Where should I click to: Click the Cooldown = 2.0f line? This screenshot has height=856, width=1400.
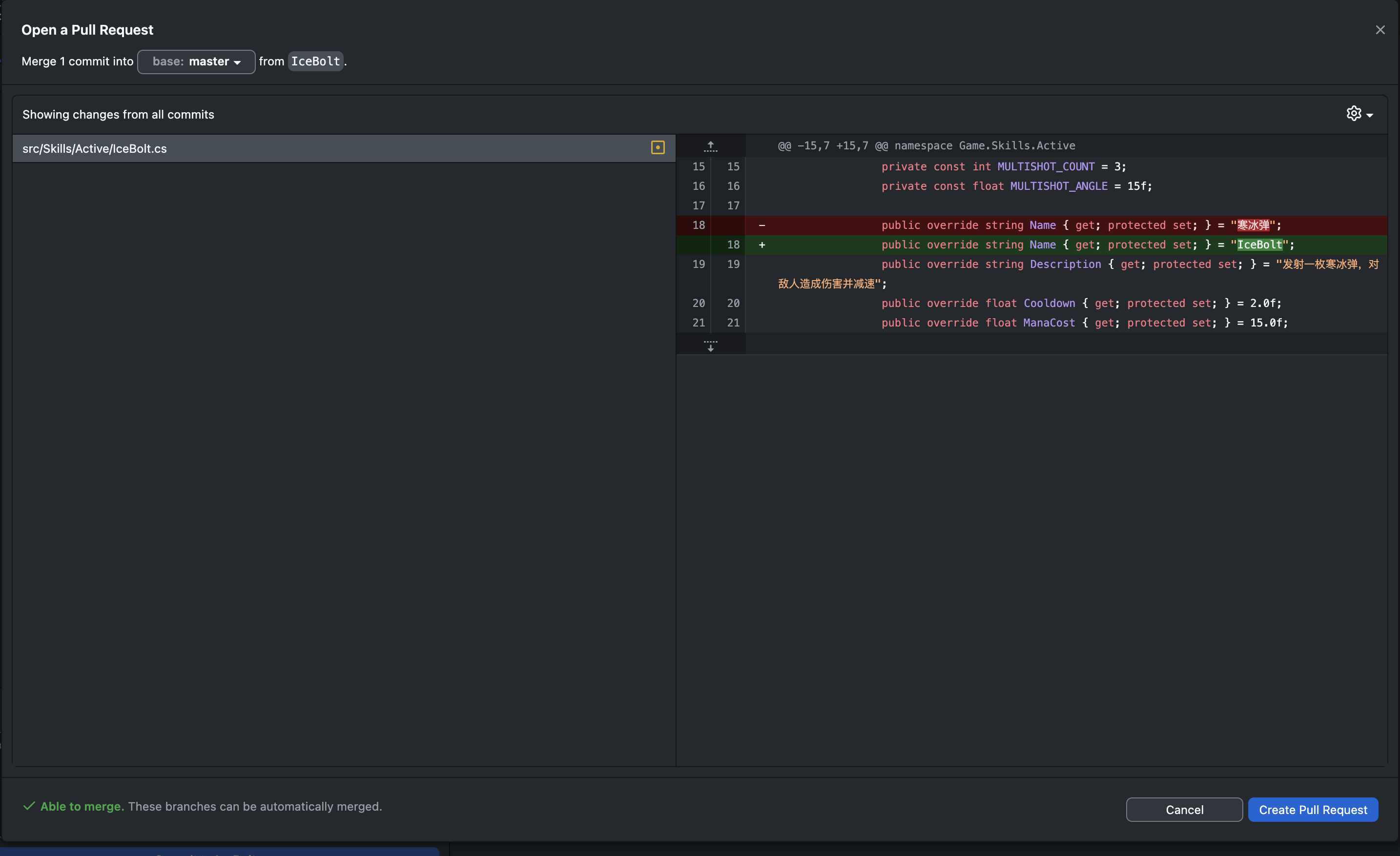(1032, 304)
